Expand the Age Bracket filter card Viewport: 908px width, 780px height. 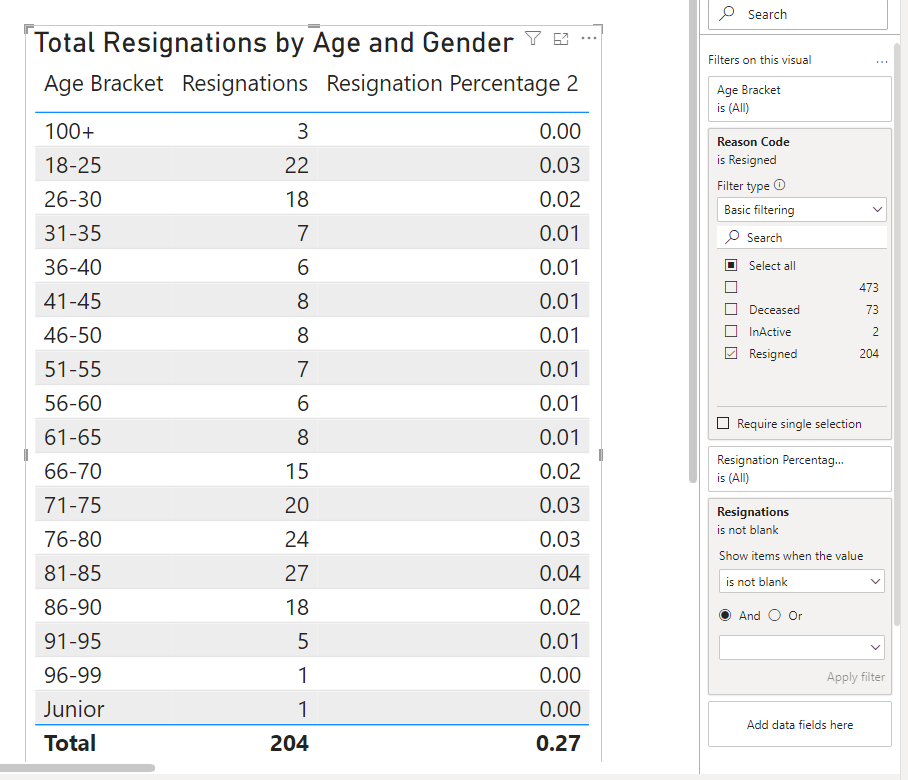[799, 99]
